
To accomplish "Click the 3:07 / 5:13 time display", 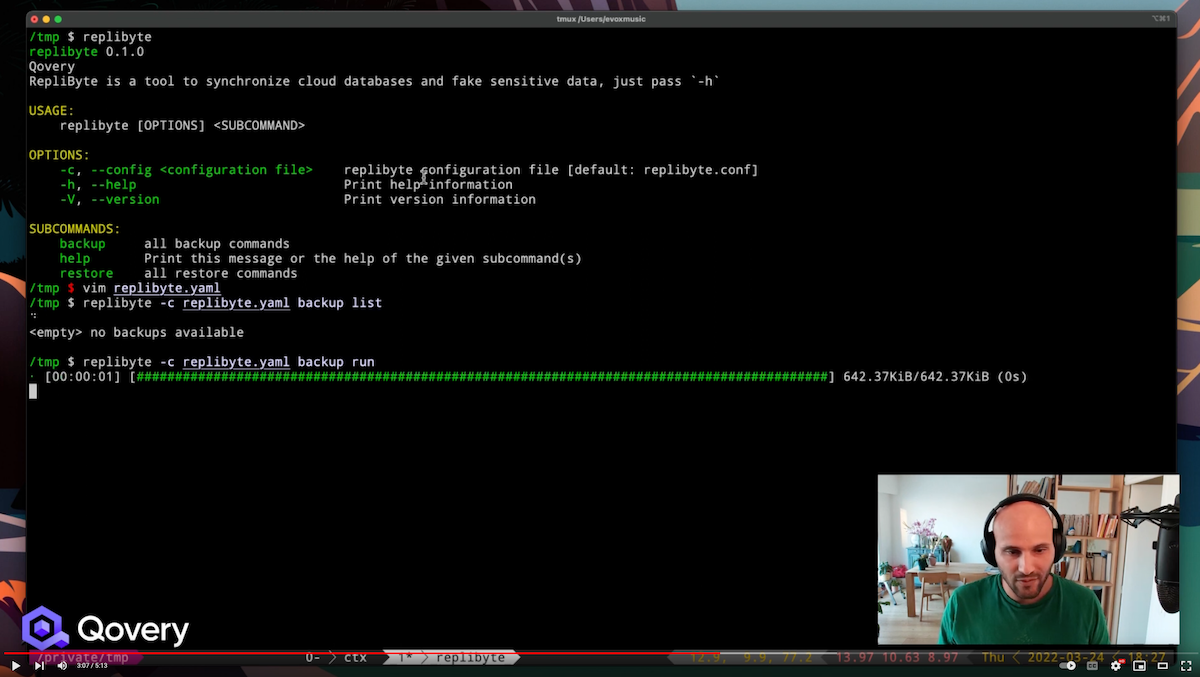I will 90,666.
